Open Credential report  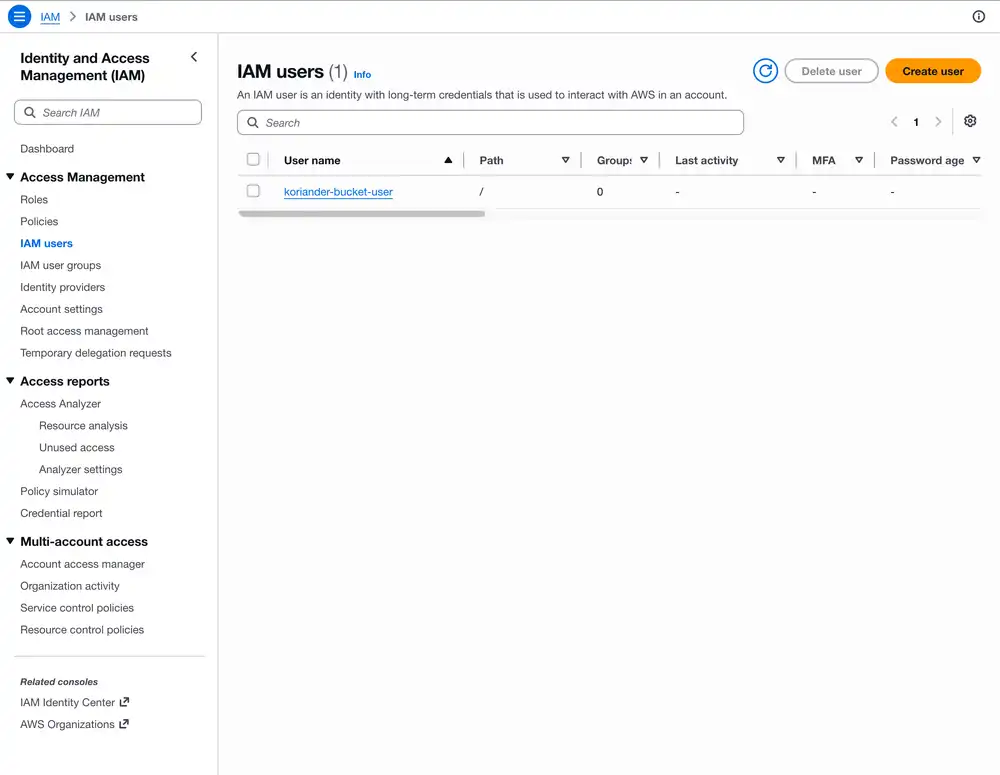(x=61, y=513)
